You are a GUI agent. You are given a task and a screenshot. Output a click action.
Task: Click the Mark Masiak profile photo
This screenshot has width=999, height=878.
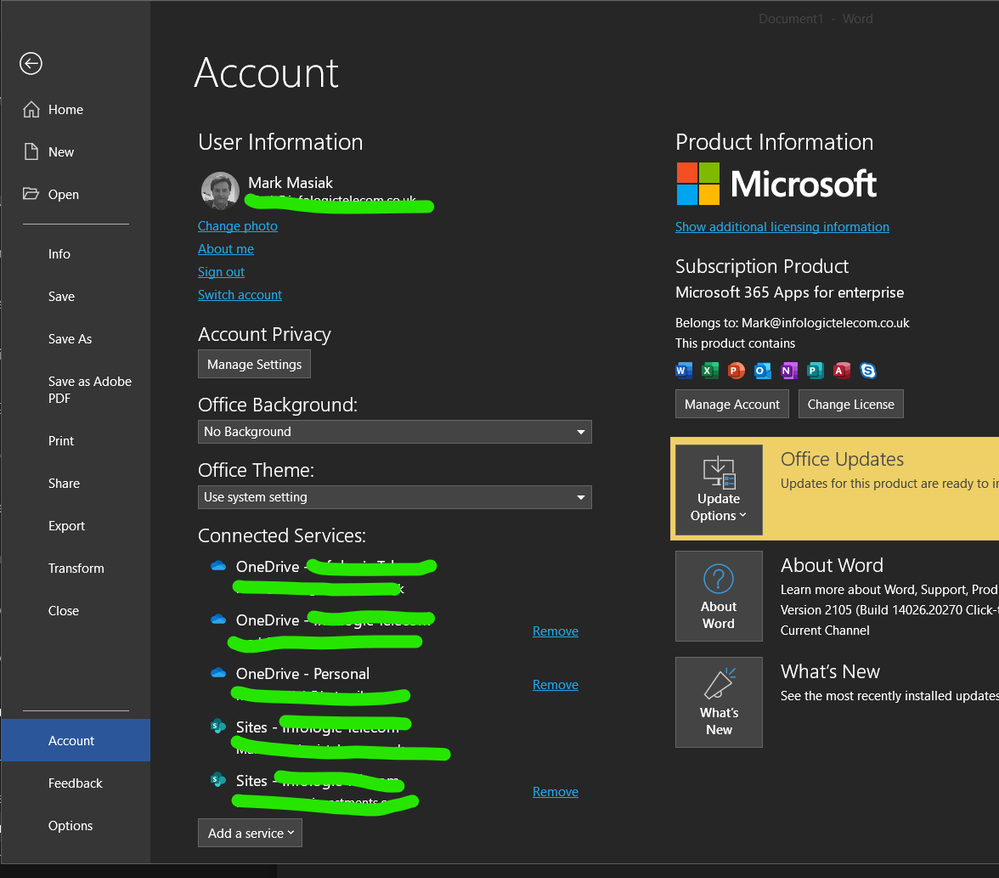click(x=220, y=191)
